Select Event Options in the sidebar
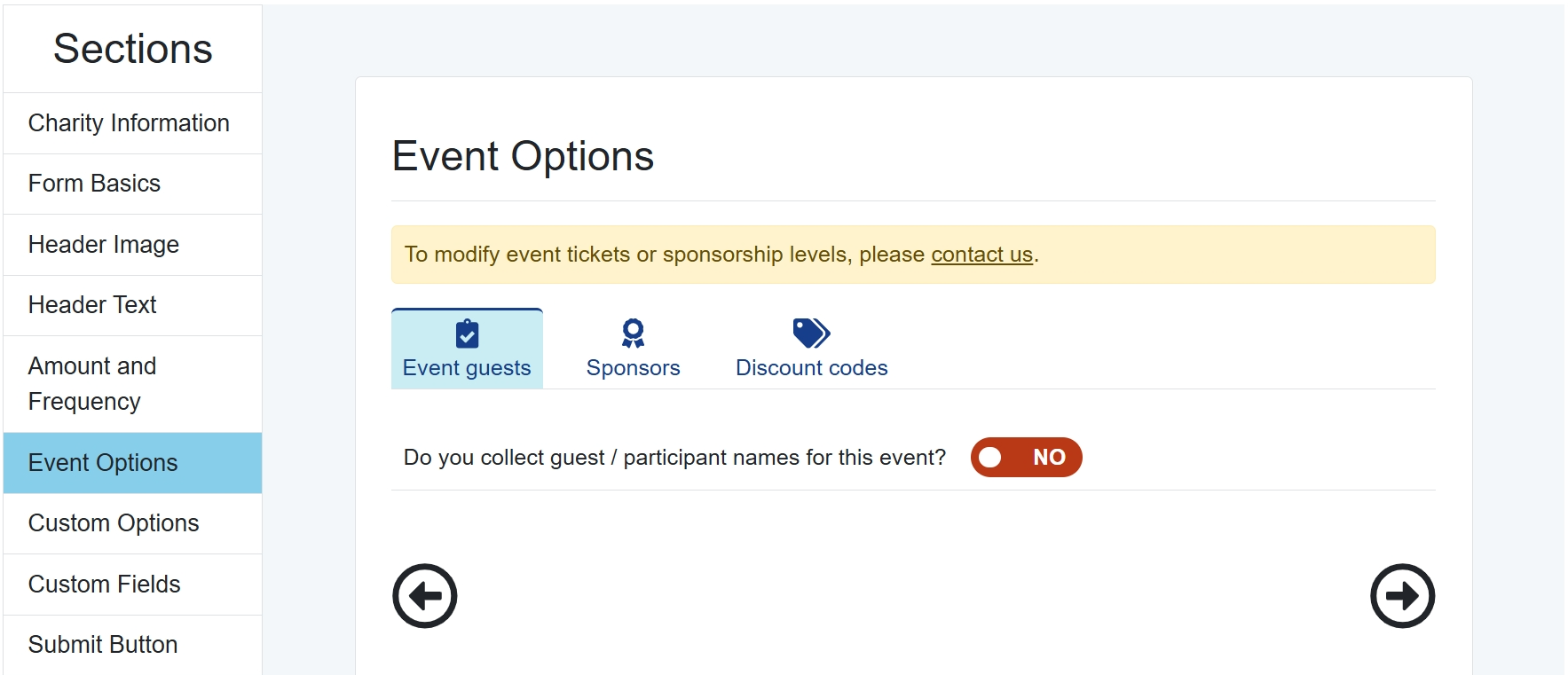This screenshot has width=1568, height=675. tap(103, 463)
